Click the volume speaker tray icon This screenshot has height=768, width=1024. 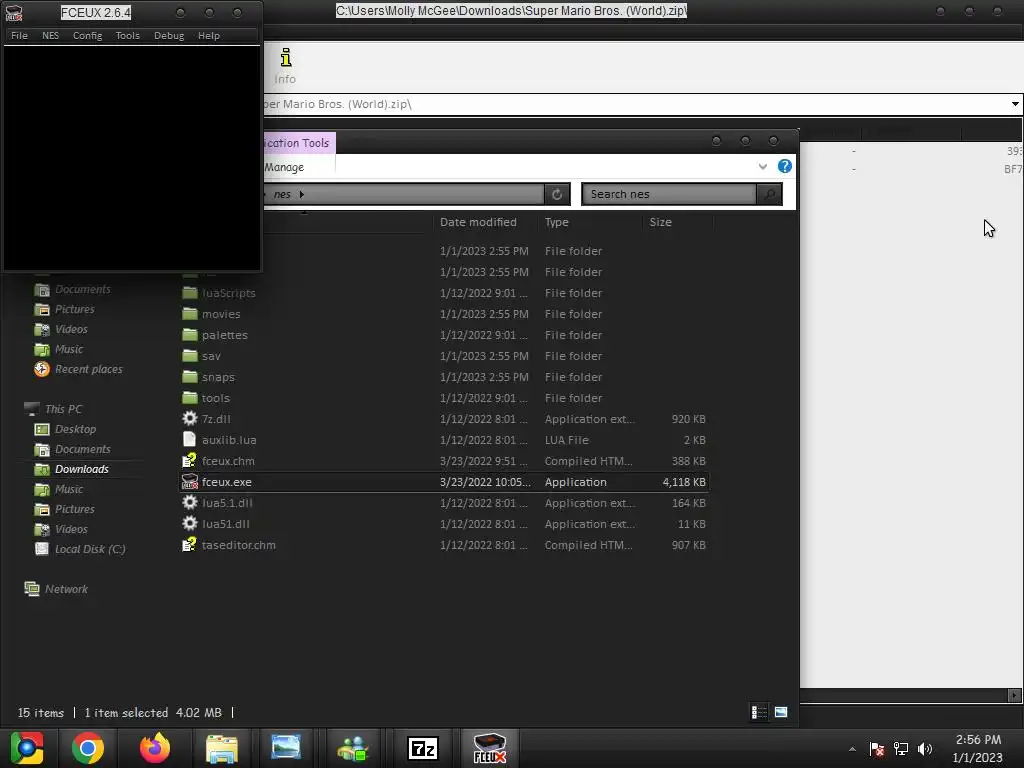[x=925, y=749]
